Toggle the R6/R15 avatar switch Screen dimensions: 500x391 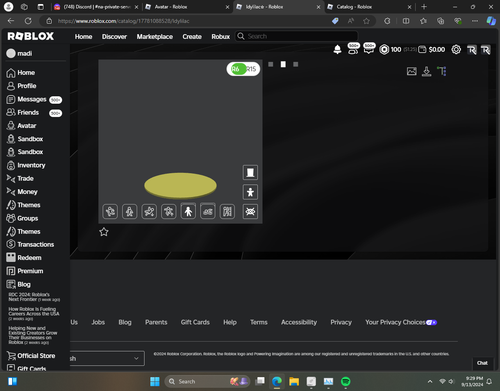[x=243, y=69]
